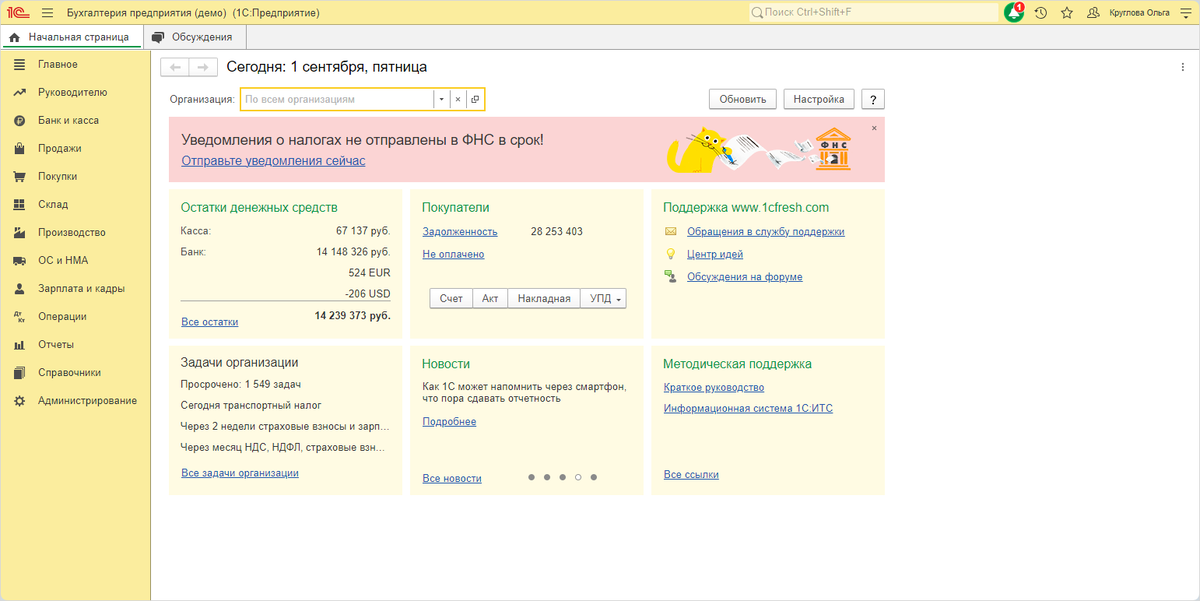Open the Производство section
The width and height of the screenshot is (1200, 601).
71,232
